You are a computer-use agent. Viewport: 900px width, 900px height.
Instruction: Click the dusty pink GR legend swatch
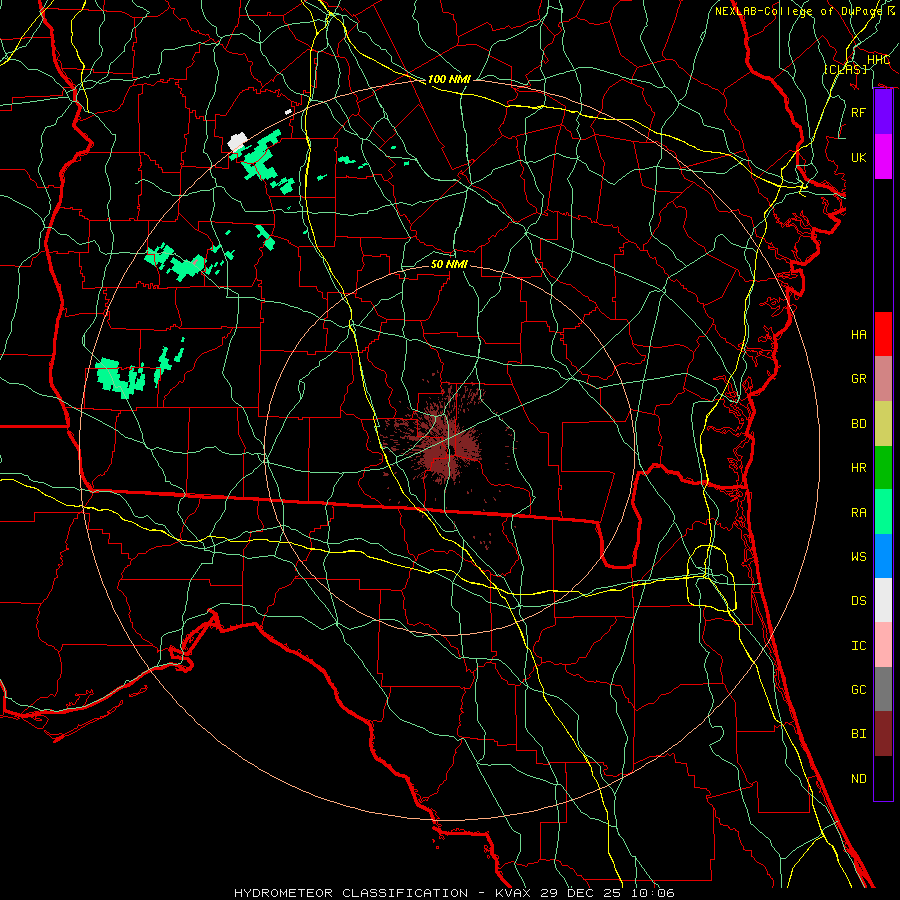[x=883, y=379]
